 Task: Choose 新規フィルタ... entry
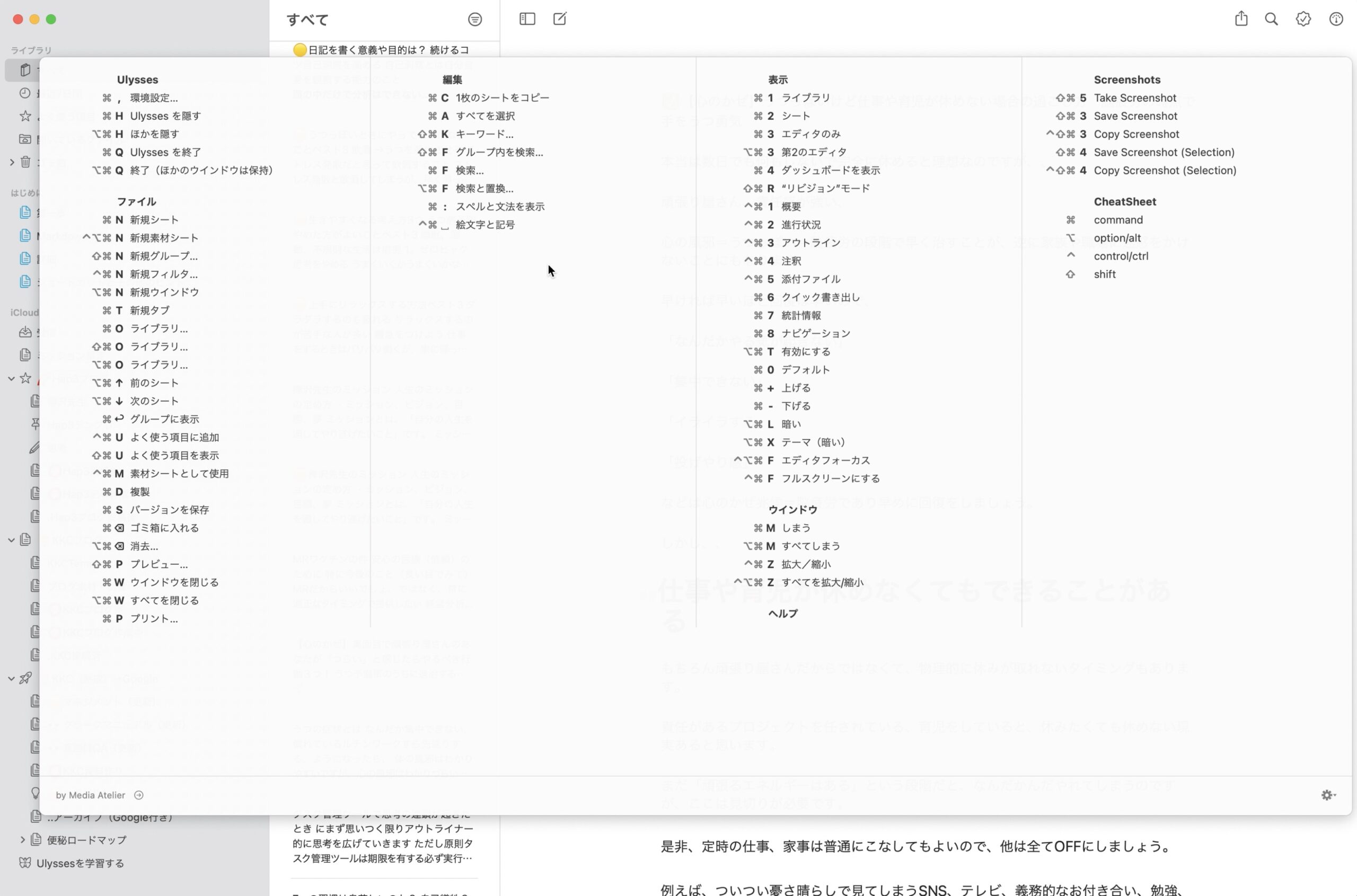[x=163, y=274]
